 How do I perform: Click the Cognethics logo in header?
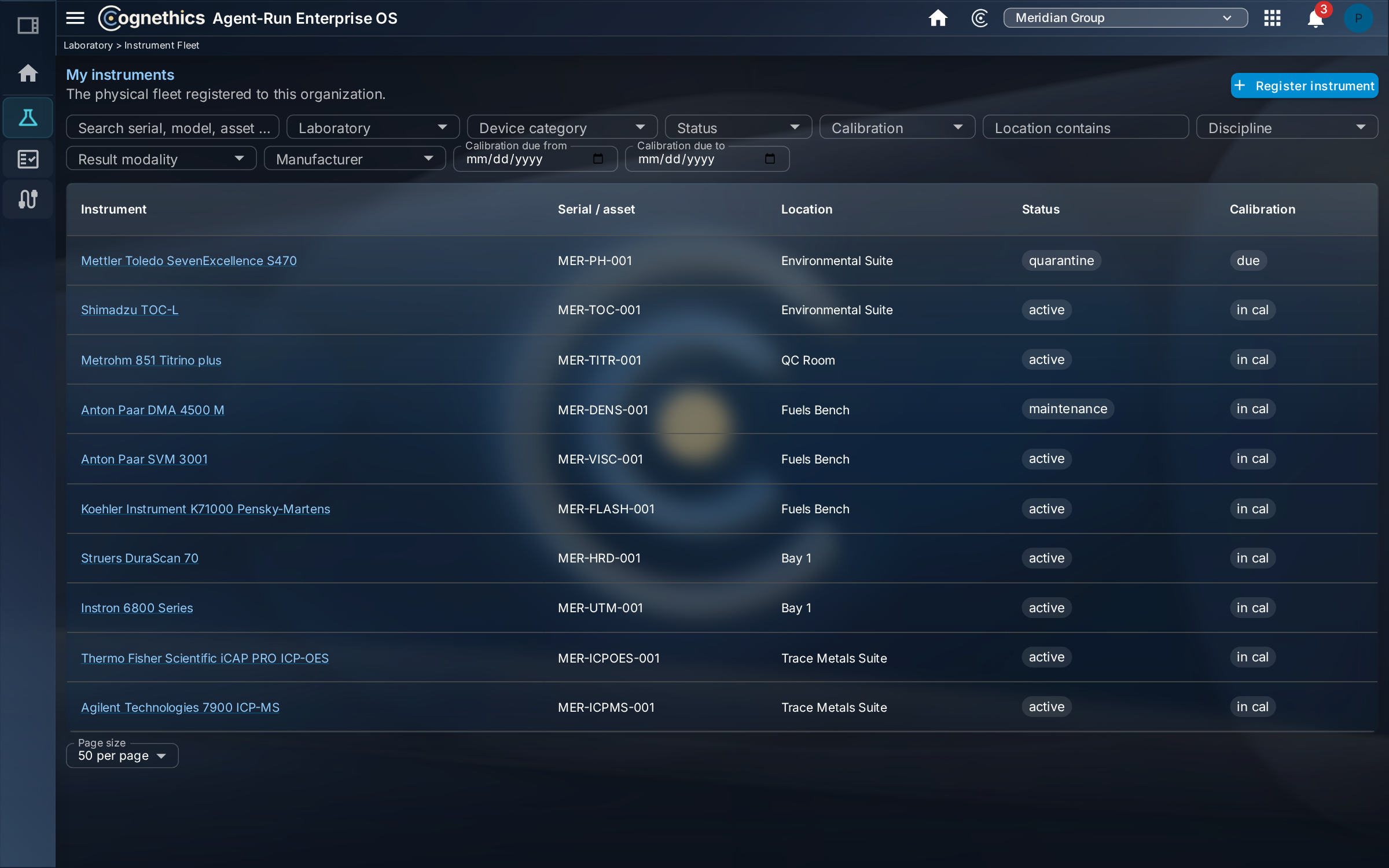click(152, 18)
